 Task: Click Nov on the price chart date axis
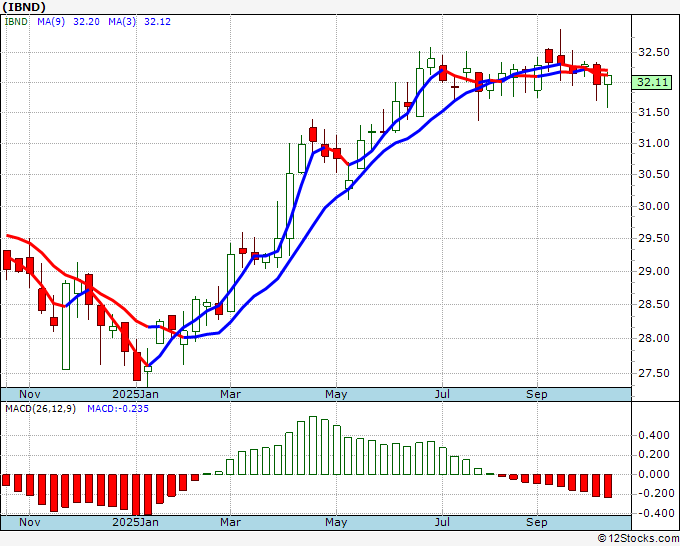[x=29, y=394]
